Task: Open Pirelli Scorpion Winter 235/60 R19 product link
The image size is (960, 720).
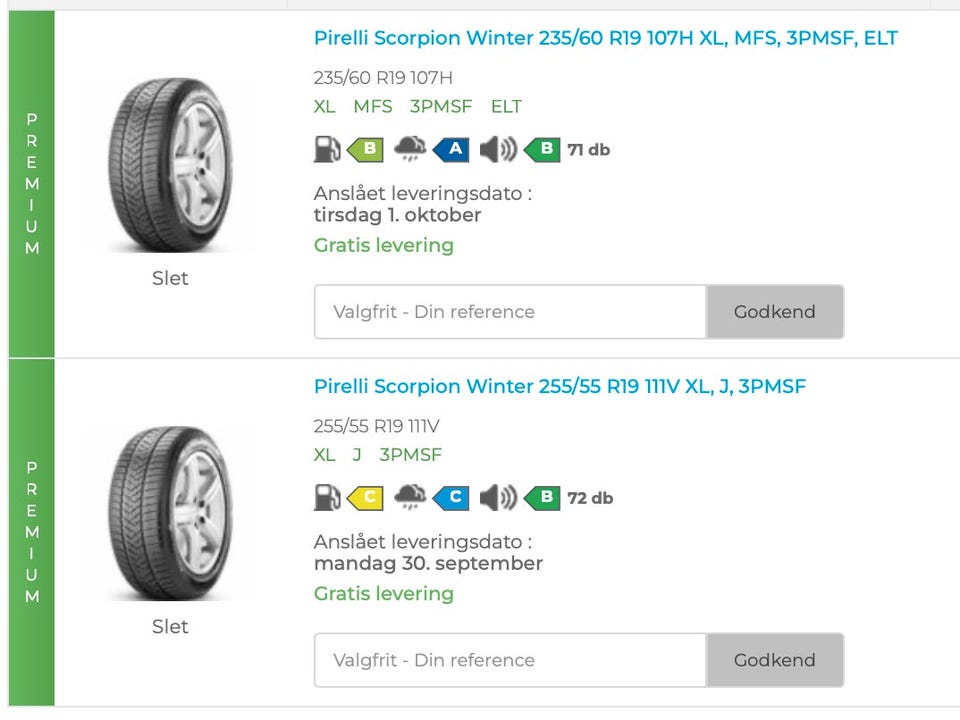Action: (605, 38)
